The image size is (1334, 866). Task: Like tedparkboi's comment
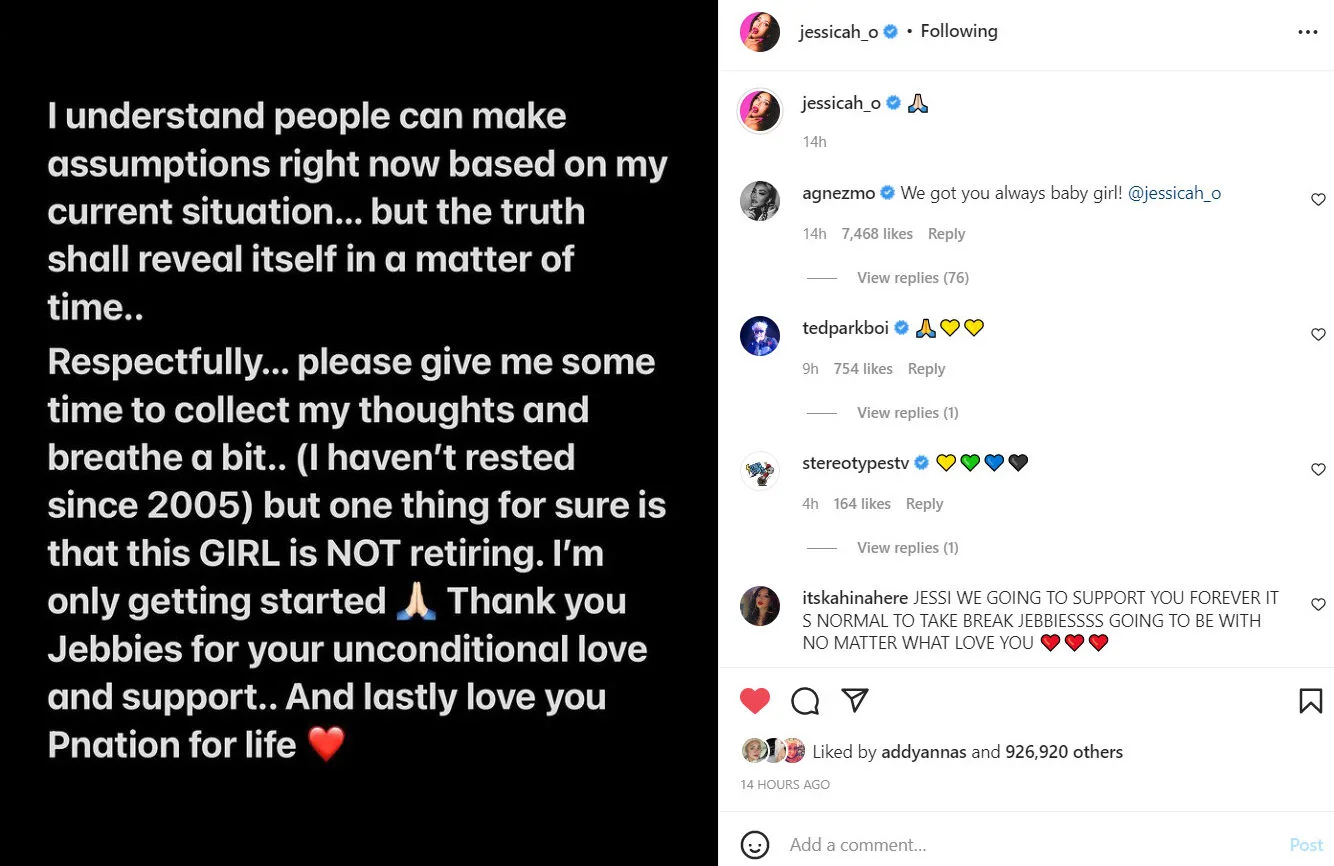coord(1318,335)
